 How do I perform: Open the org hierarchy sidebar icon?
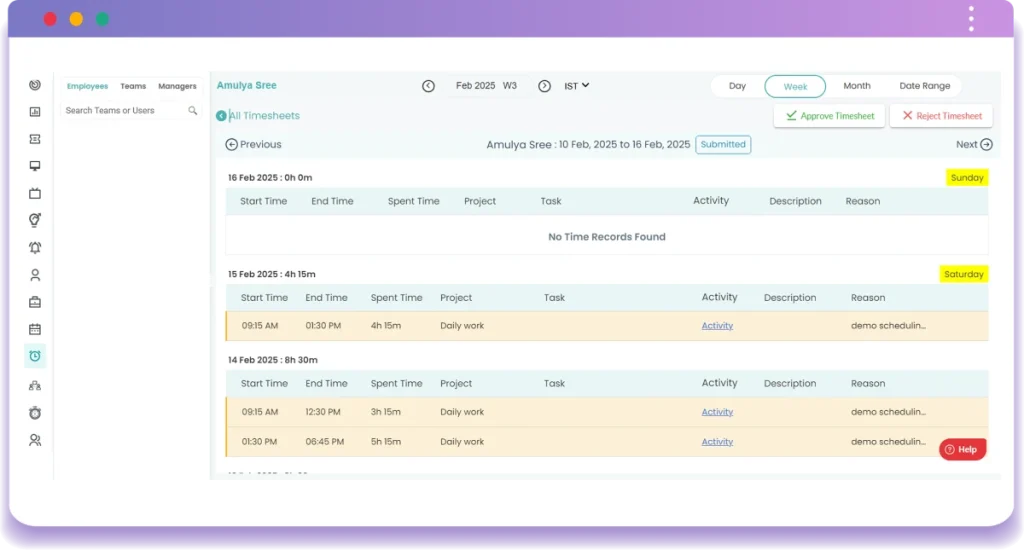coord(35,385)
